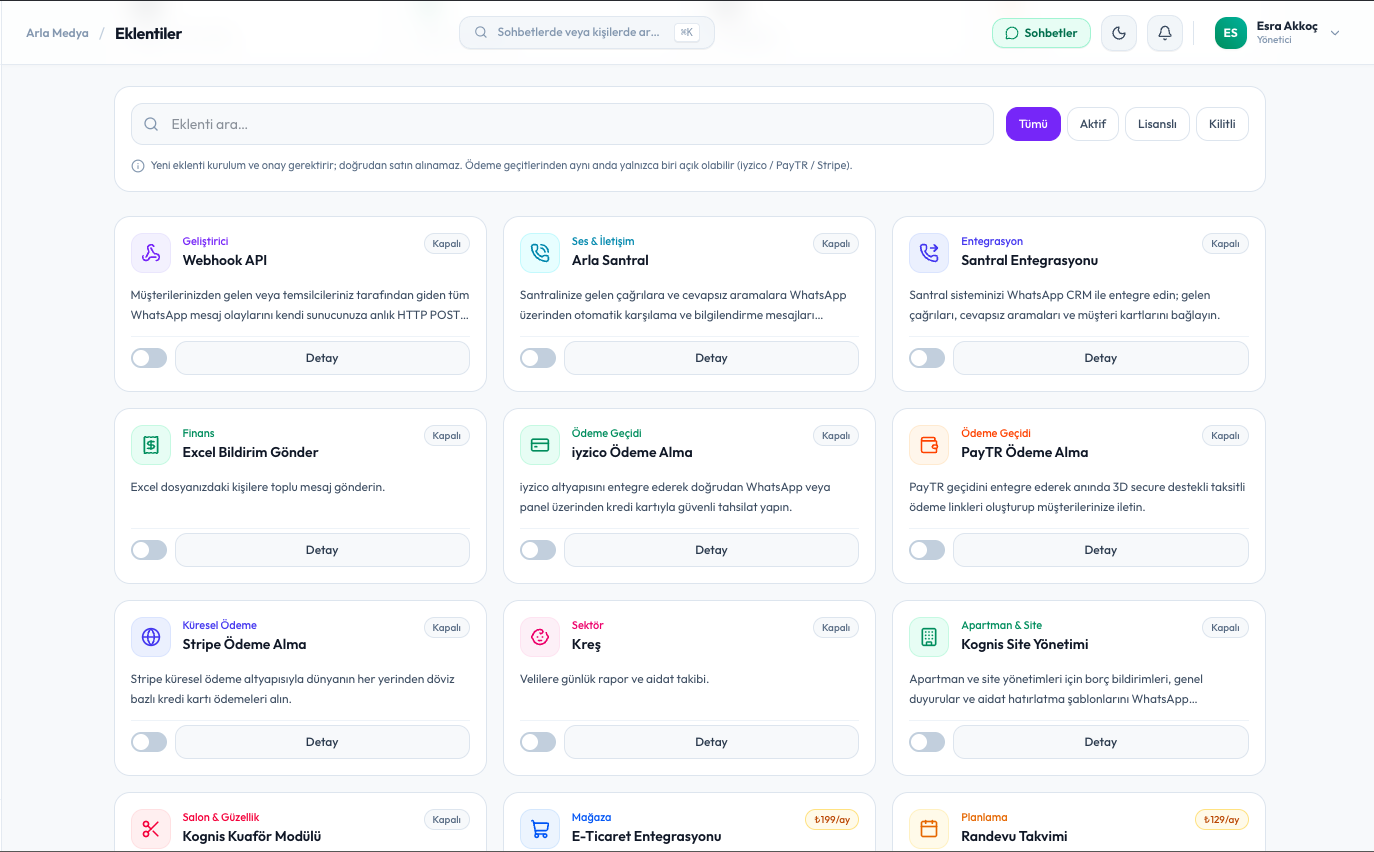Toggle Kognis Site Yönetimi on
The height and width of the screenshot is (852, 1374).
click(927, 742)
